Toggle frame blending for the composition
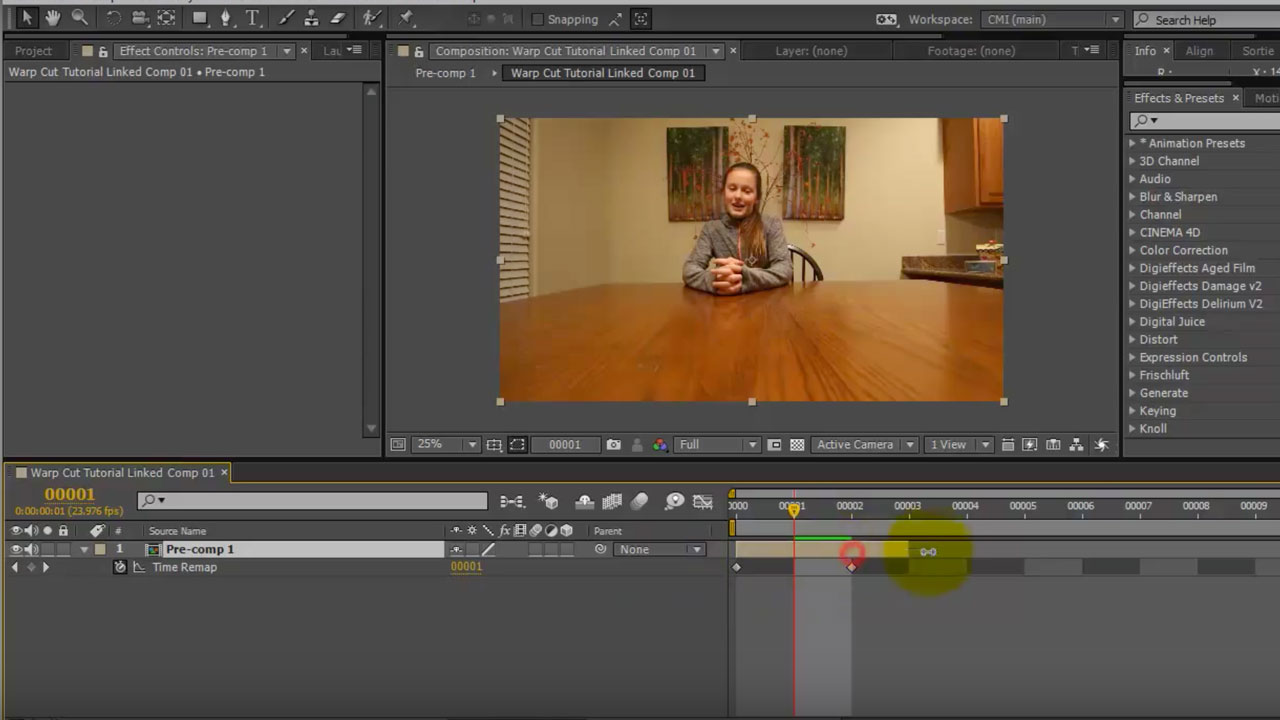Viewport: 1280px width, 720px height. (x=612, y=502)
